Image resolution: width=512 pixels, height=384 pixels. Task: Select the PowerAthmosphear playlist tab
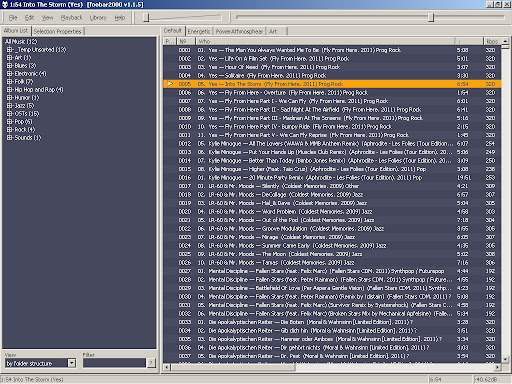[x=239, y=31]
